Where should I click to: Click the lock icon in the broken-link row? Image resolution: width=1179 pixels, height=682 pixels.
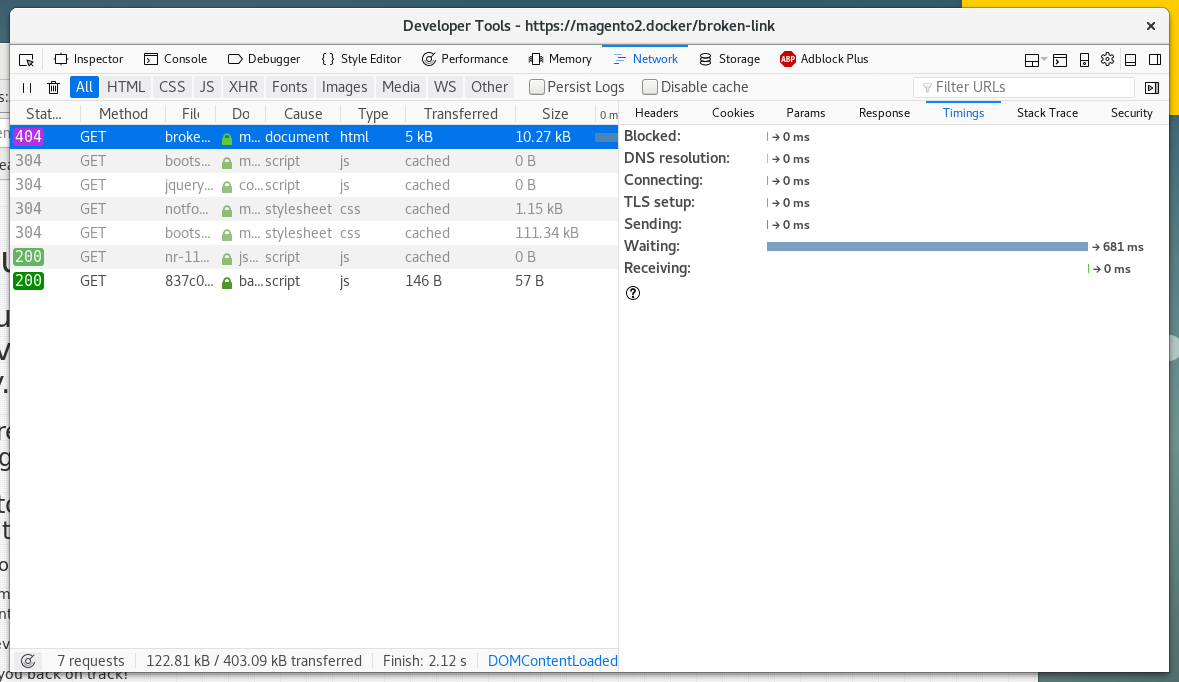tap(227, 138)
